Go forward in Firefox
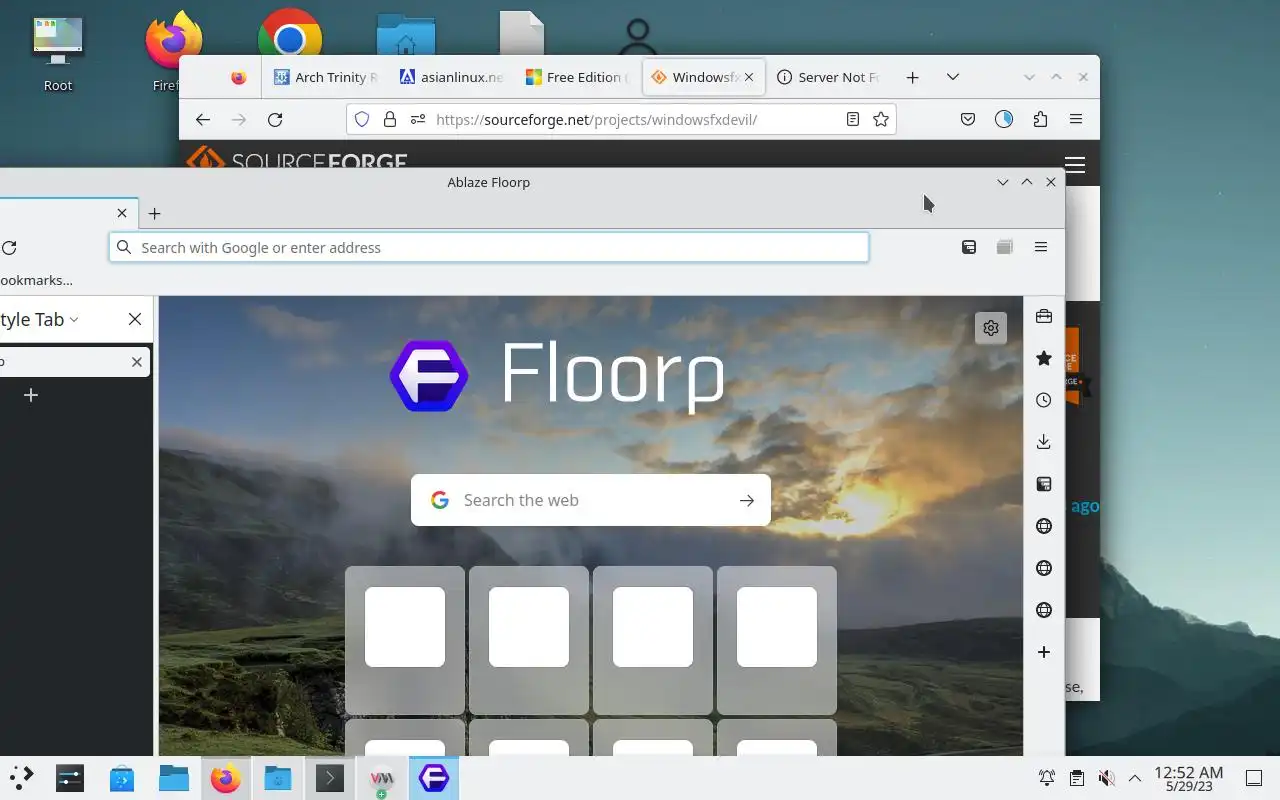The image size is (1280, 800). tap(238, 119)
